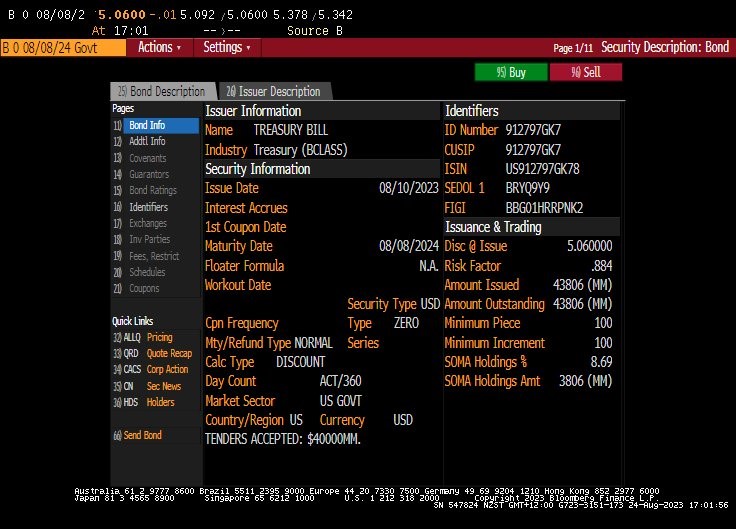Click the SOMA Holdings % value 8.69
Viewport: 736px width, 529px height.
[601, 362]
